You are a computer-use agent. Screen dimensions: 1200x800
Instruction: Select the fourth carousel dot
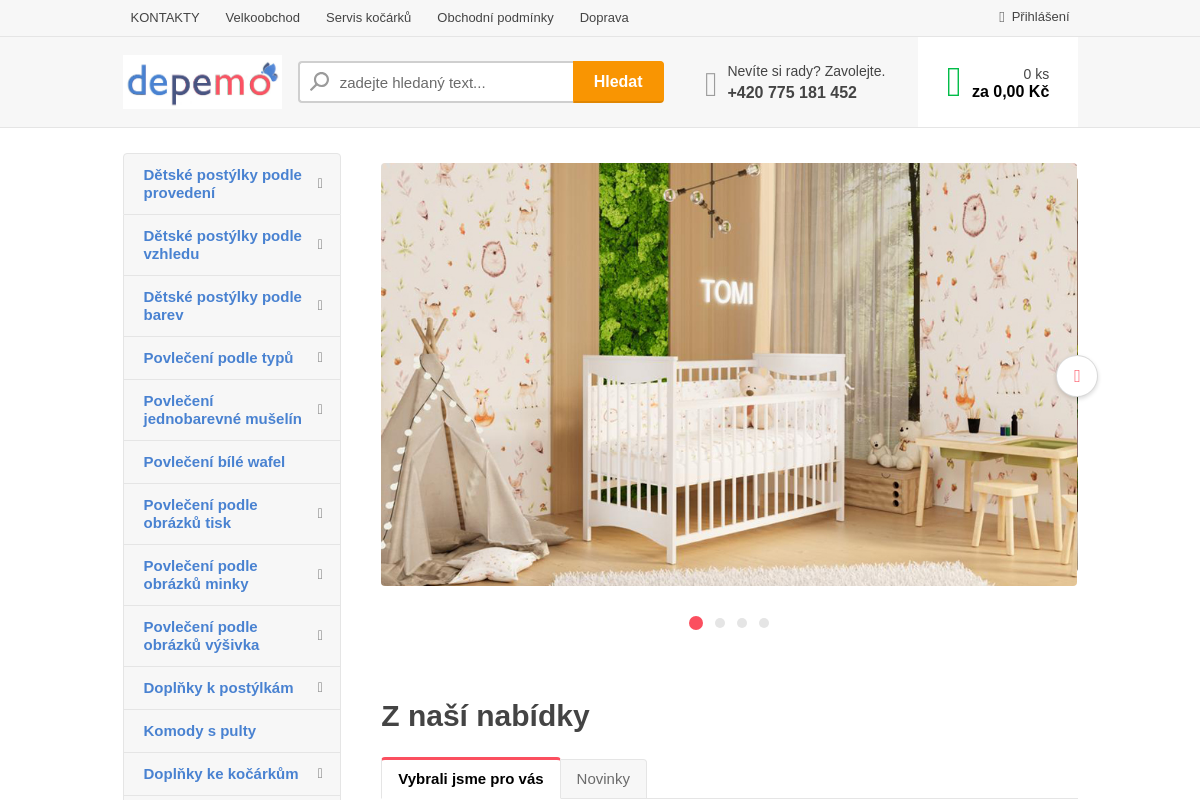(x=764, y=623)
